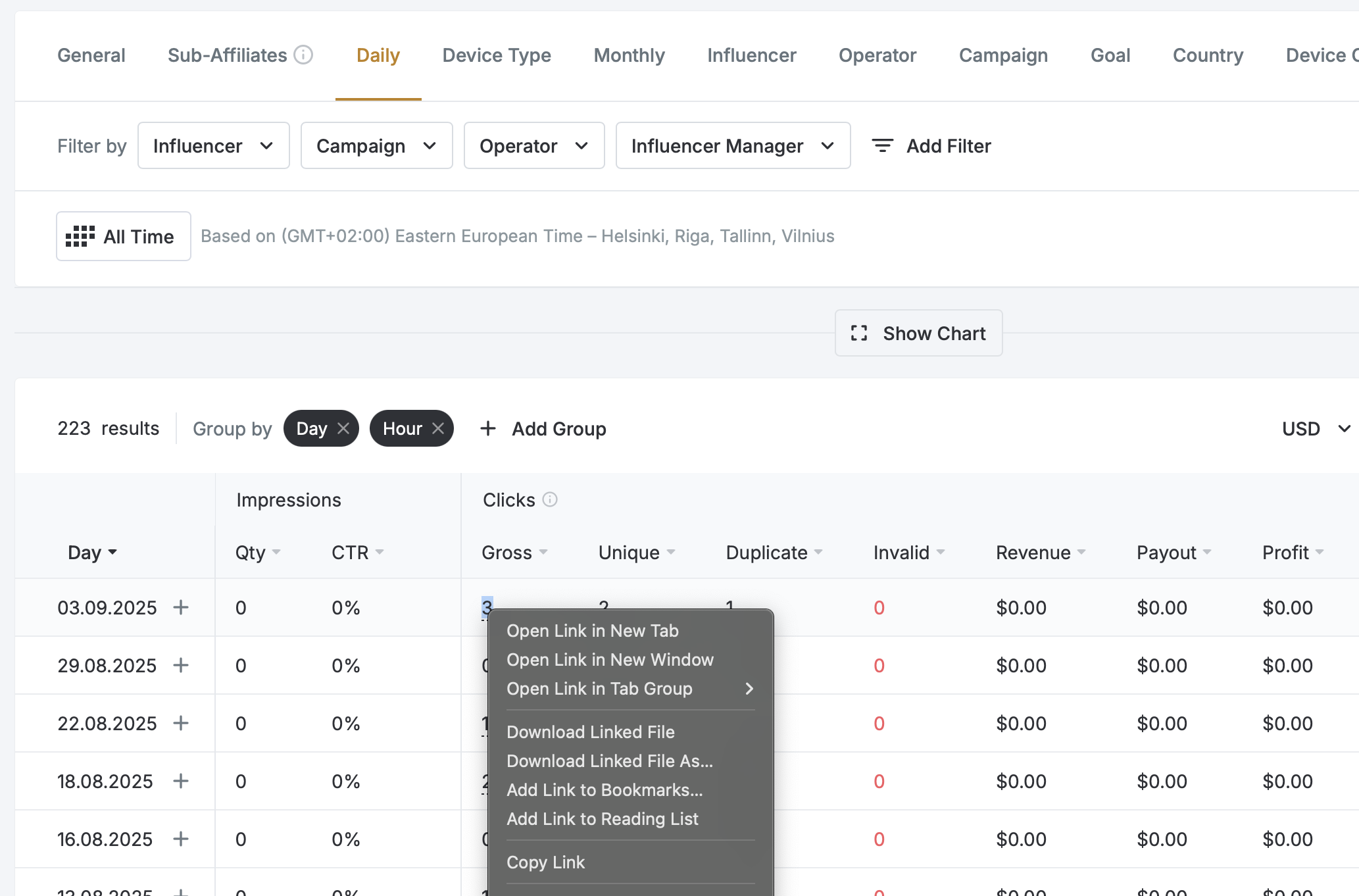
Task: Click Invalid value 0 in 03.09.2025 row
Action: tap(879, 608)
